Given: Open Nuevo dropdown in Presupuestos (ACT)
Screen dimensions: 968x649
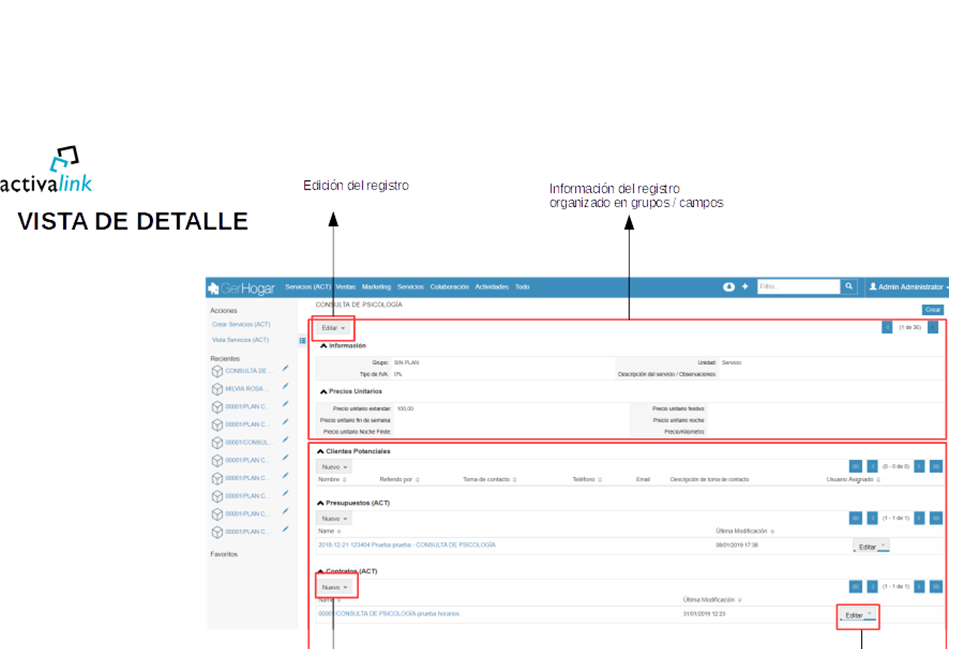Looking at the screenshot, I should tap(334, 519).
